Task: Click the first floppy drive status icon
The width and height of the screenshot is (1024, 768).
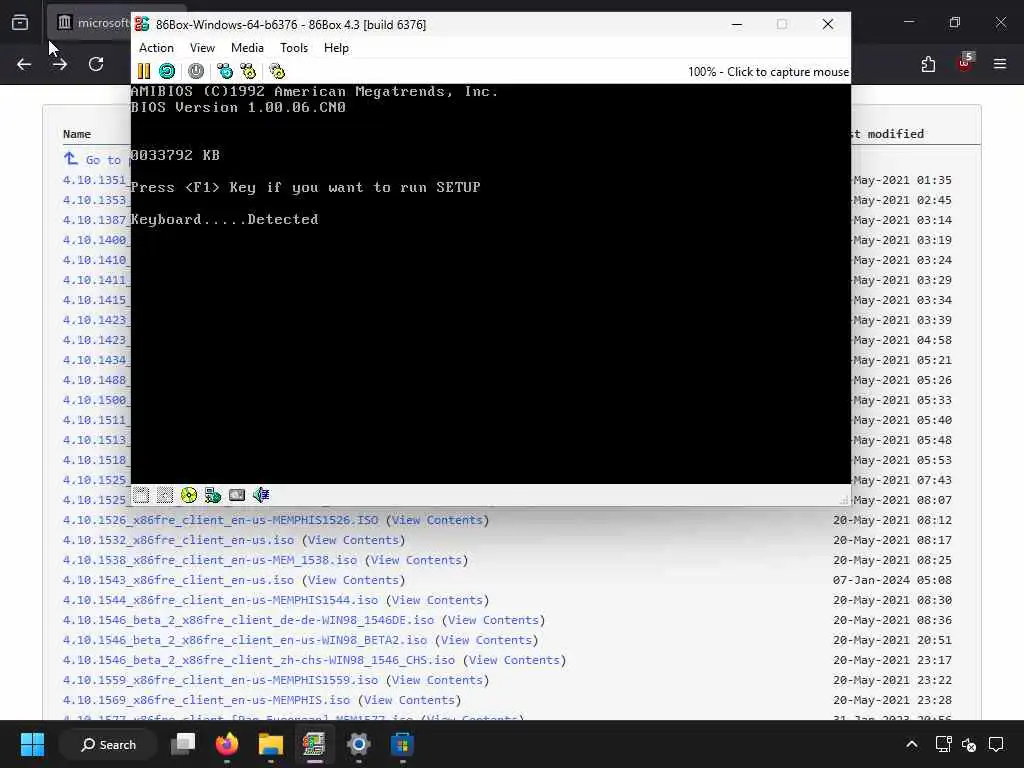Action: coord(141,495)
